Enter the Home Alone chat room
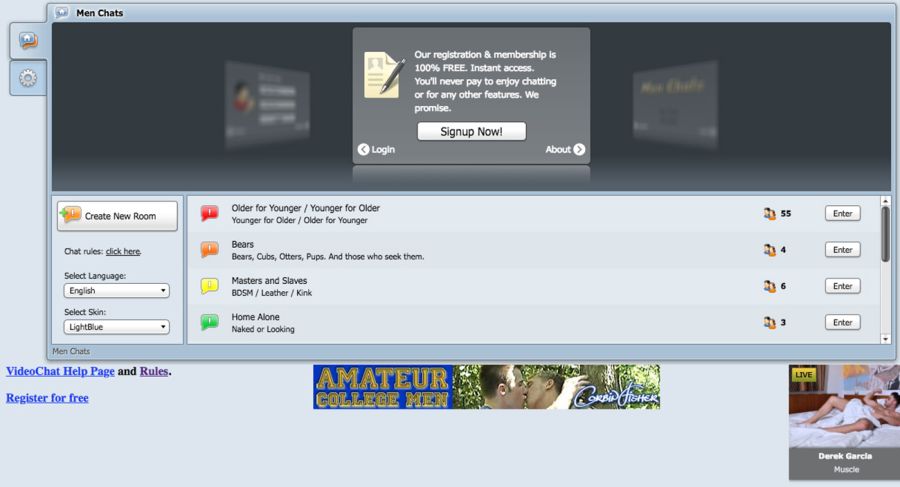 click(842, 322)
